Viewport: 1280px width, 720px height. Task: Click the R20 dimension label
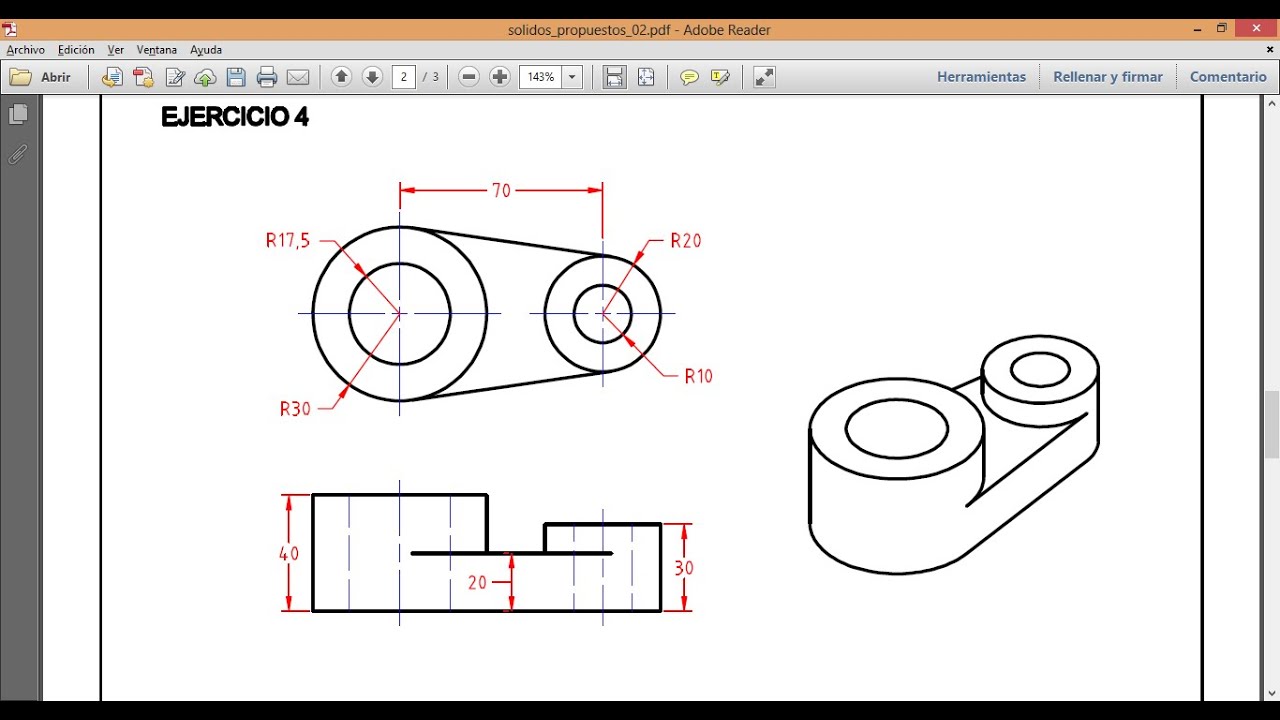[x=686, y=240]
